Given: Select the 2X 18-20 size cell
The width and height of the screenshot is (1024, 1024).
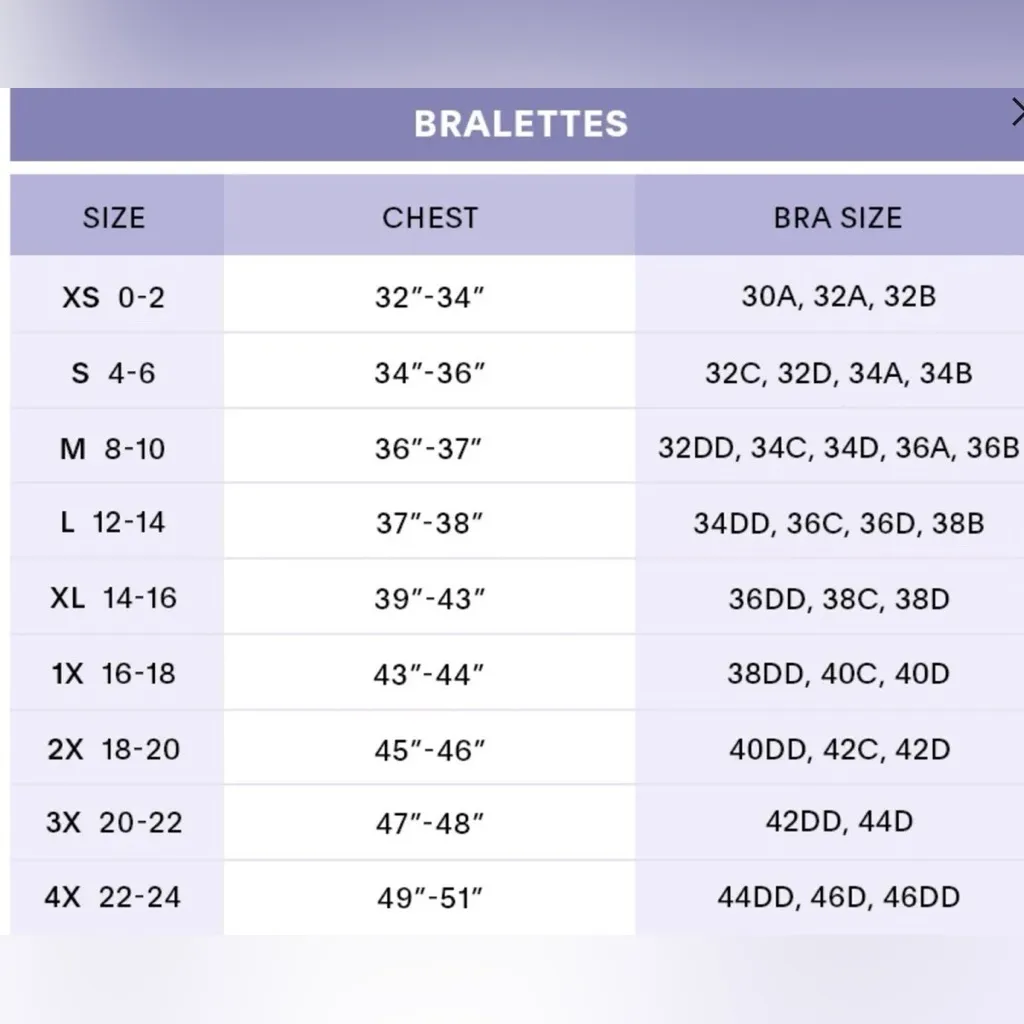Looking at the screenshot, I should coord(114,749).
